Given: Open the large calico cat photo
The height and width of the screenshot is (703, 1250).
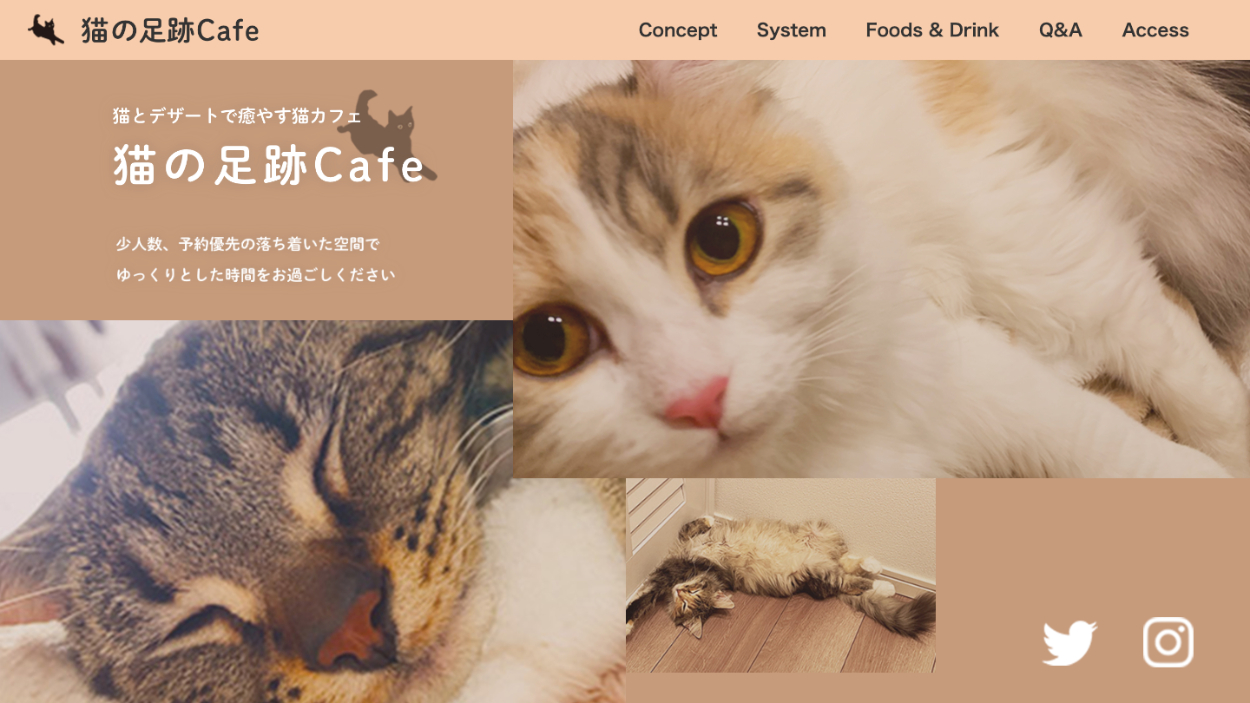Looking at the screenshot, I should click(881, 268).
